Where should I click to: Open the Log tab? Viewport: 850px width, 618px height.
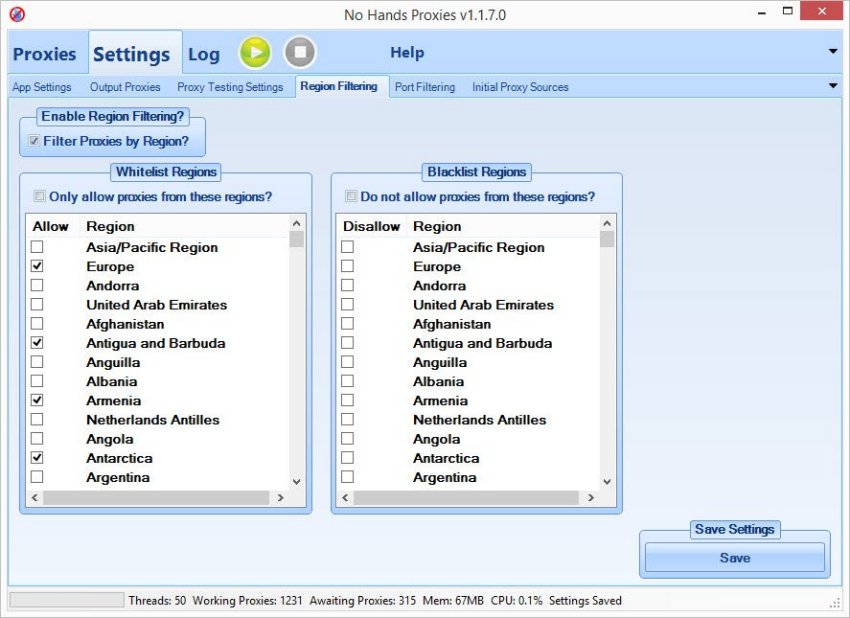[204, 54]
